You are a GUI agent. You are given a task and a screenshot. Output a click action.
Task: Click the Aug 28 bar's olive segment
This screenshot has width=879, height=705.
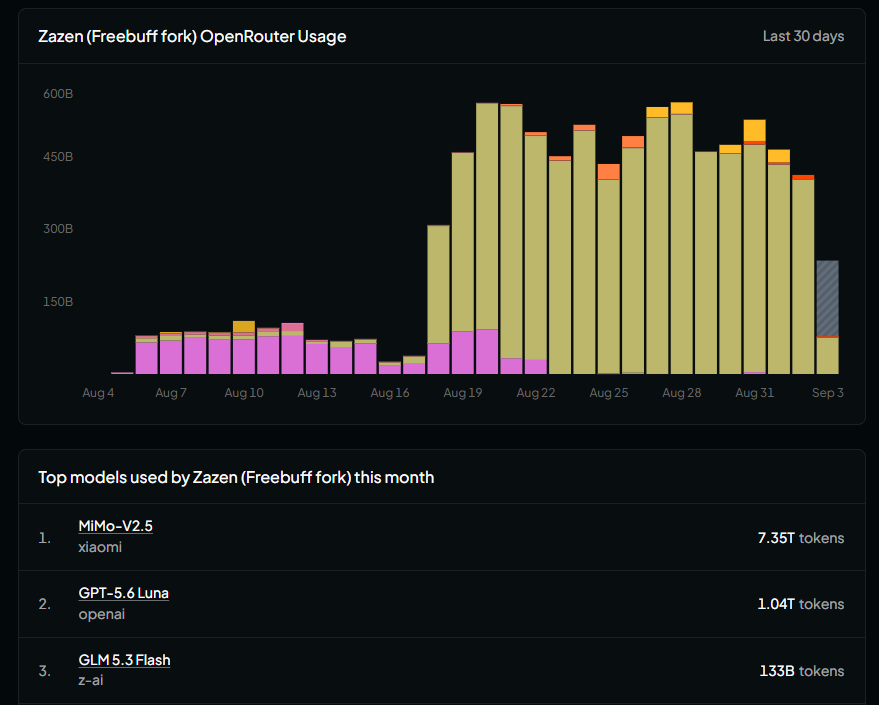682,244
